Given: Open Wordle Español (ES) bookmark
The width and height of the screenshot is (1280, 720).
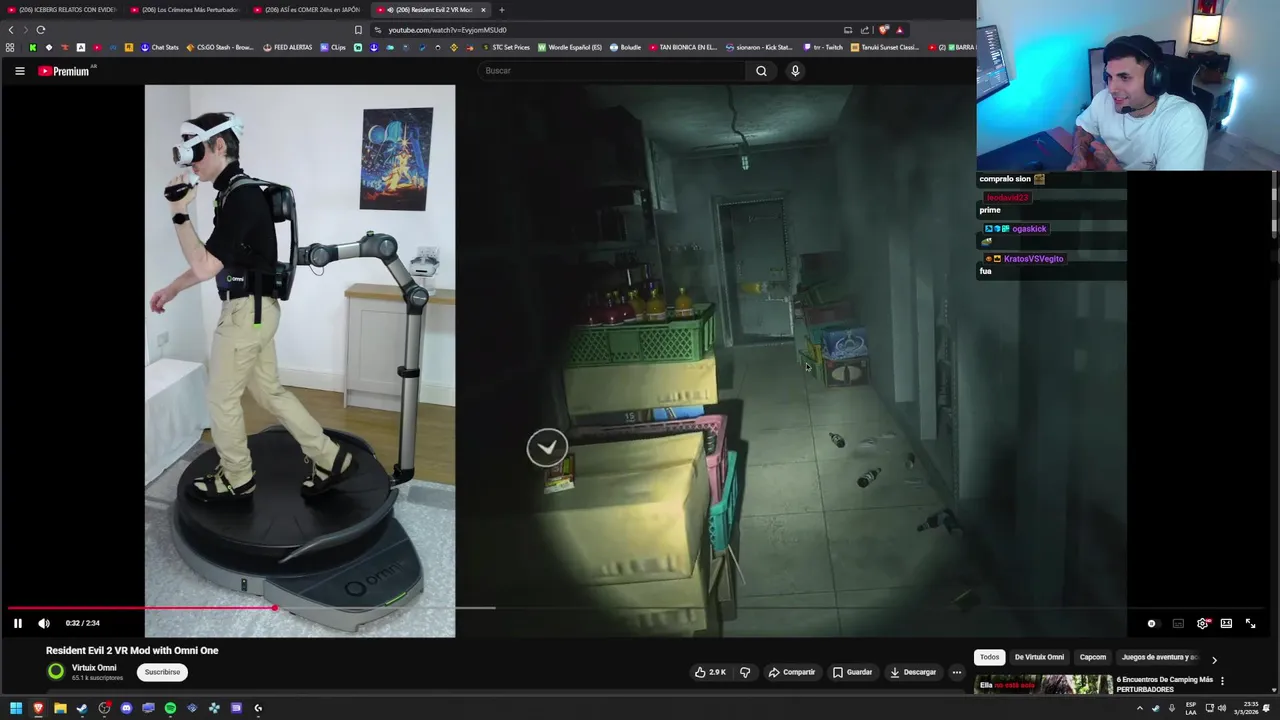Looking at the screenshot, I should (570, 47).
